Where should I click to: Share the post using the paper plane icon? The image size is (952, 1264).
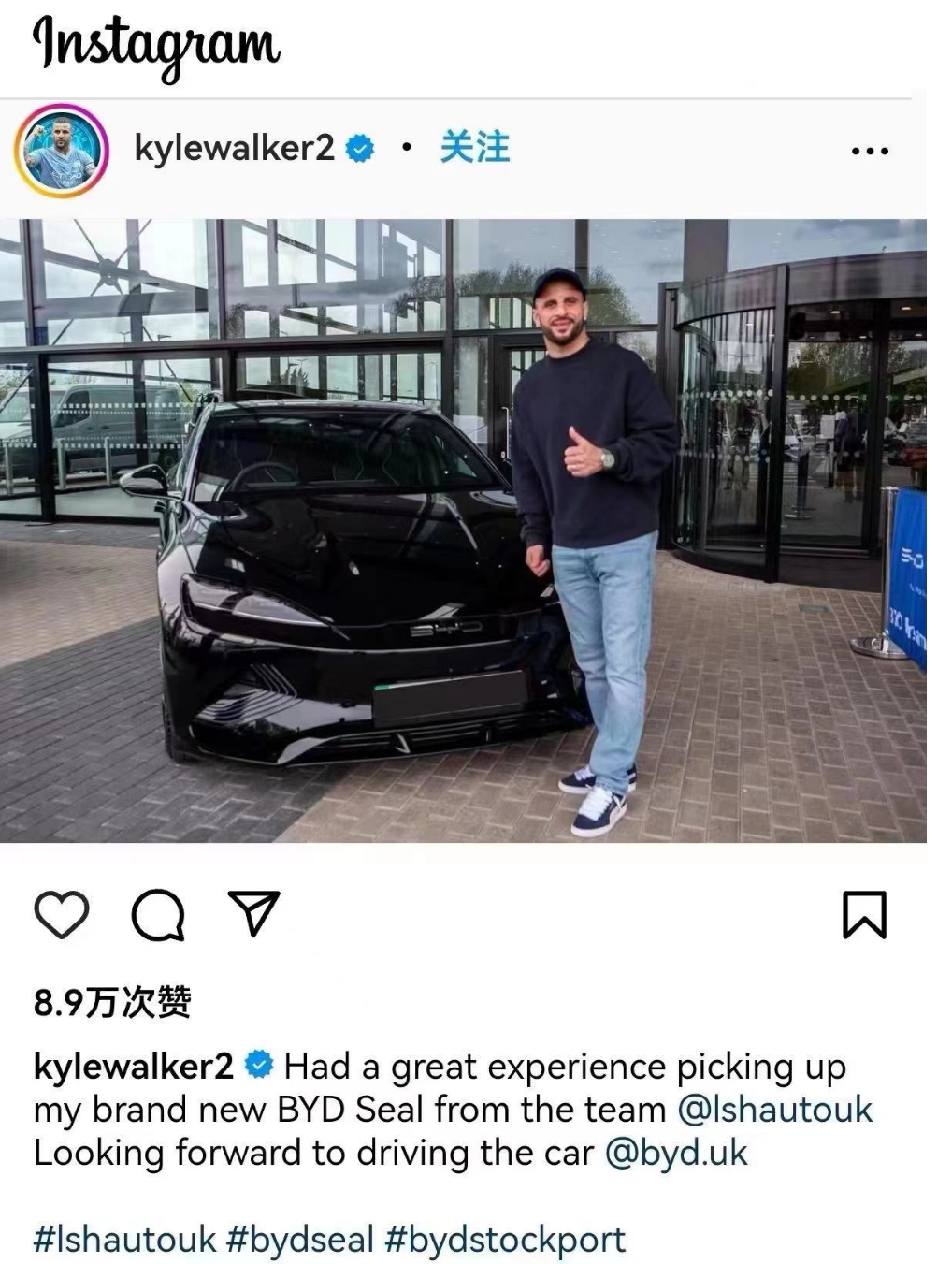254,913
